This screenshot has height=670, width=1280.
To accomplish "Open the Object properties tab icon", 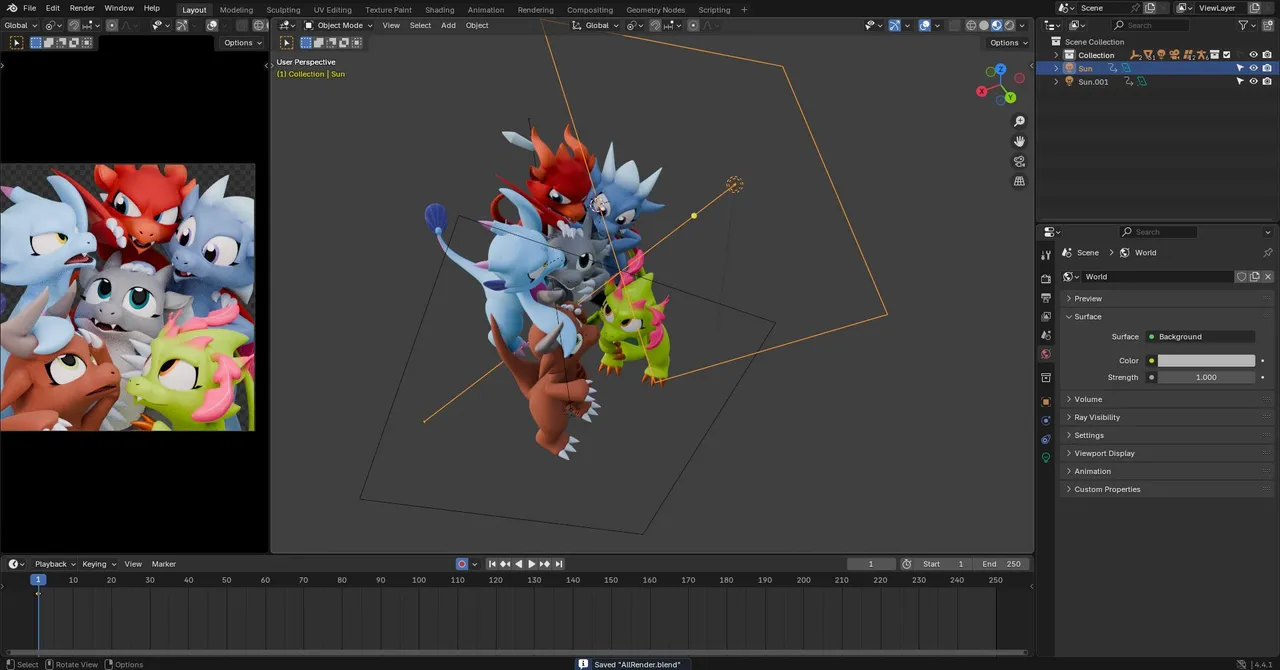I will pos(1046,401).
